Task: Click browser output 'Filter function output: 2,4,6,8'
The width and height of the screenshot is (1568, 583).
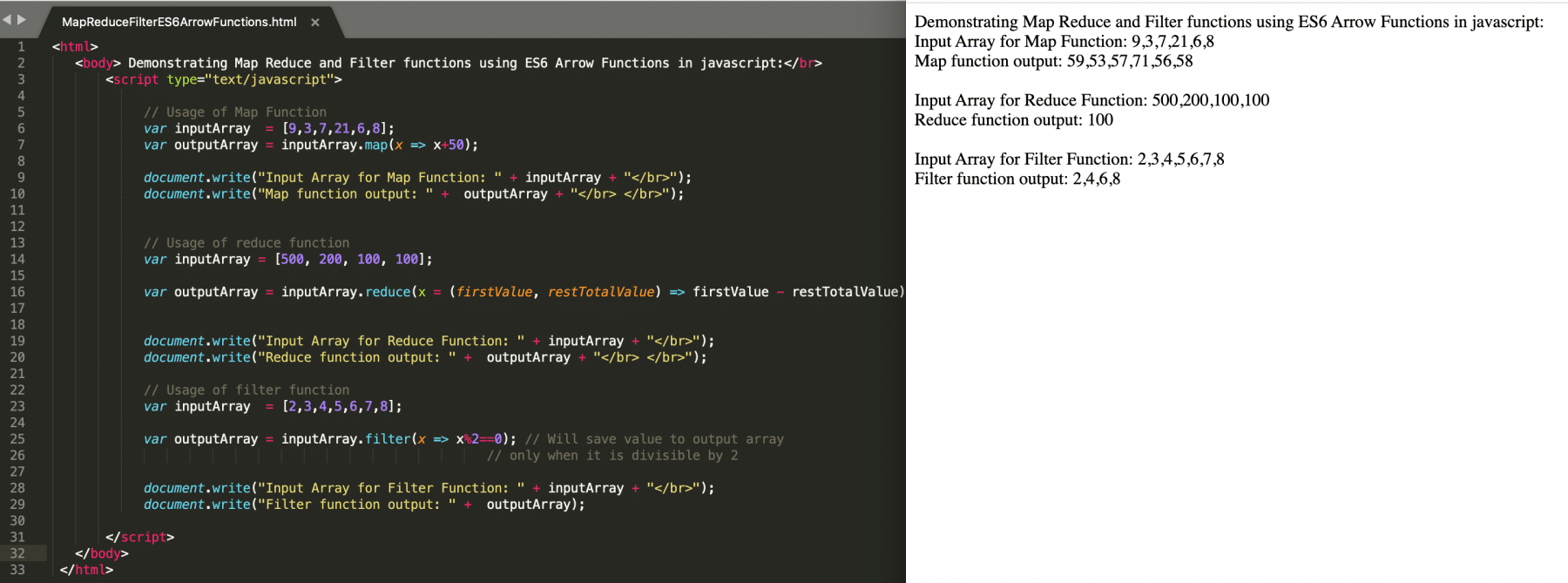Action: (1017, 180)
